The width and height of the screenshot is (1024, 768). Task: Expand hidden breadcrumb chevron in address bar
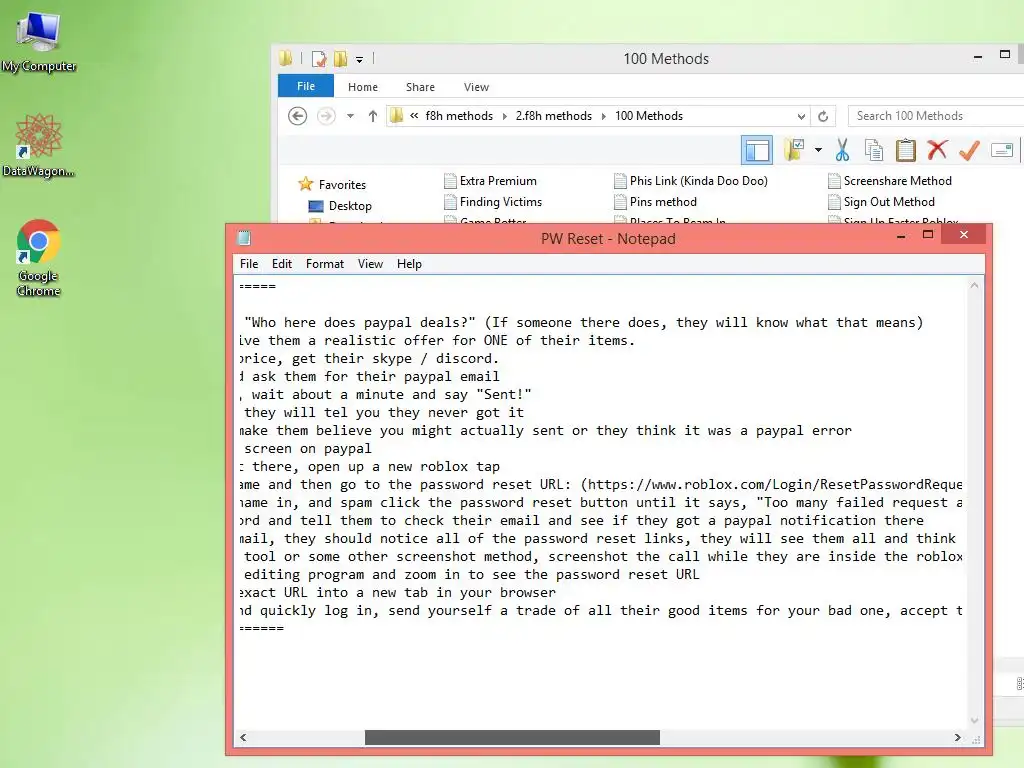pos(414,116)
